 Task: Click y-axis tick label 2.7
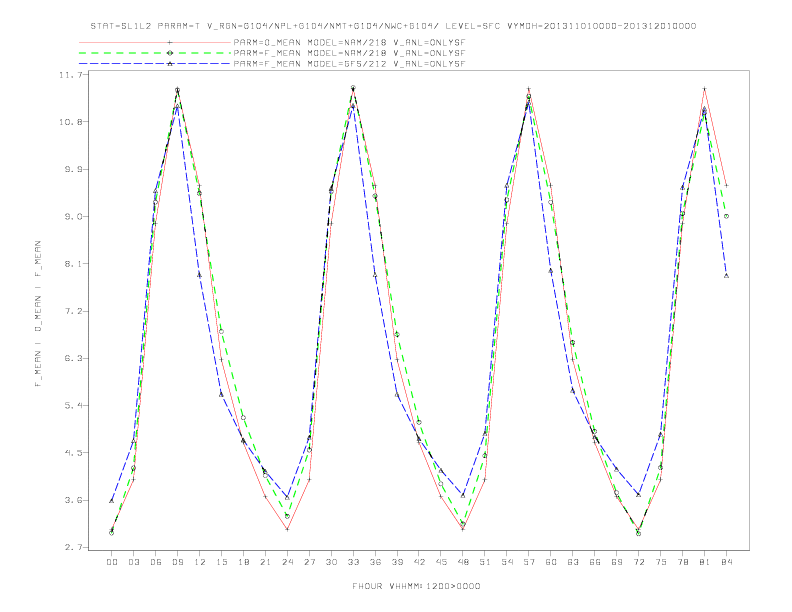(74, 547)
